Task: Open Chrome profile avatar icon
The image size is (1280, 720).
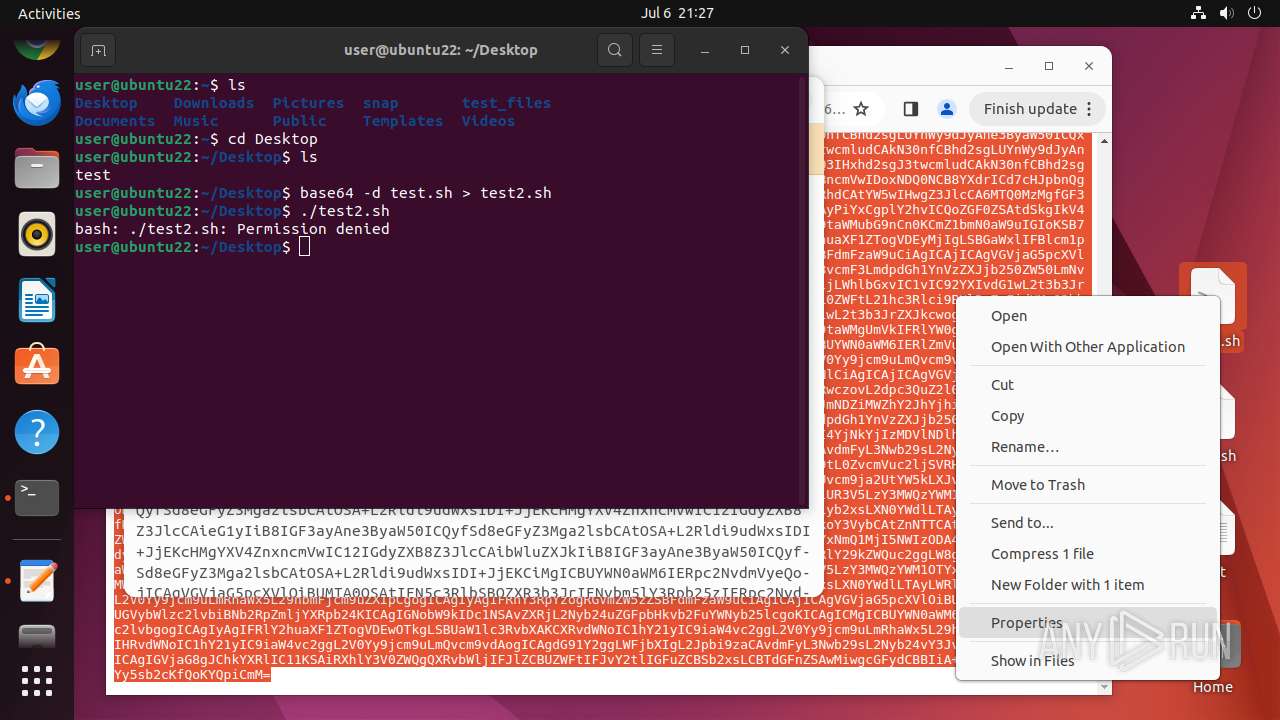Action: pos(946,109)
